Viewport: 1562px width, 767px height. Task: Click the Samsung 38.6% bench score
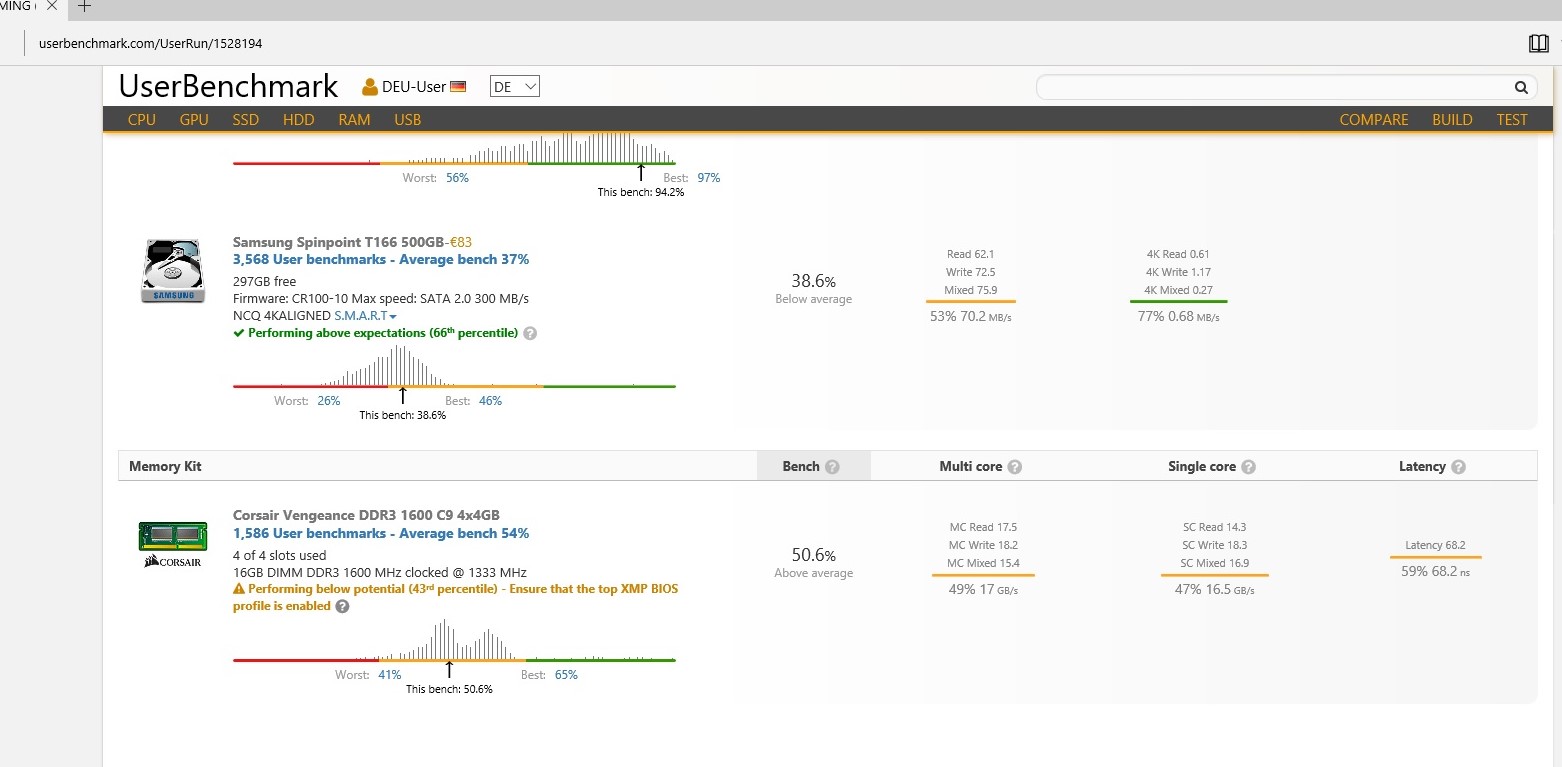813,282
